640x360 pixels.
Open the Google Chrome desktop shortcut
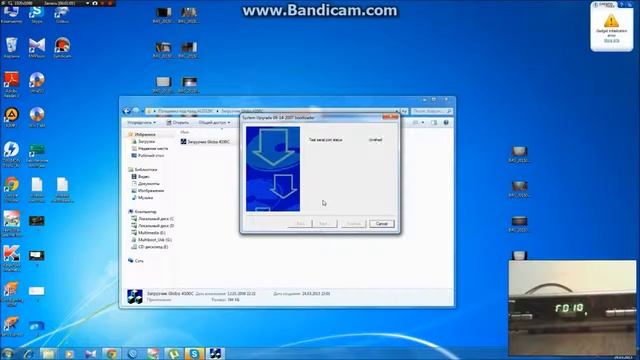point(11,189)
